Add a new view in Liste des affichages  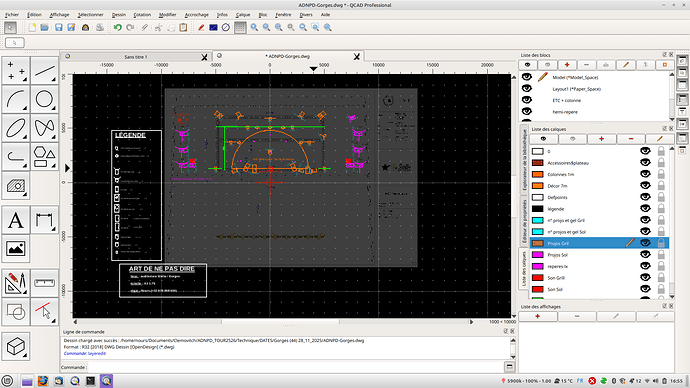[537, 316]
